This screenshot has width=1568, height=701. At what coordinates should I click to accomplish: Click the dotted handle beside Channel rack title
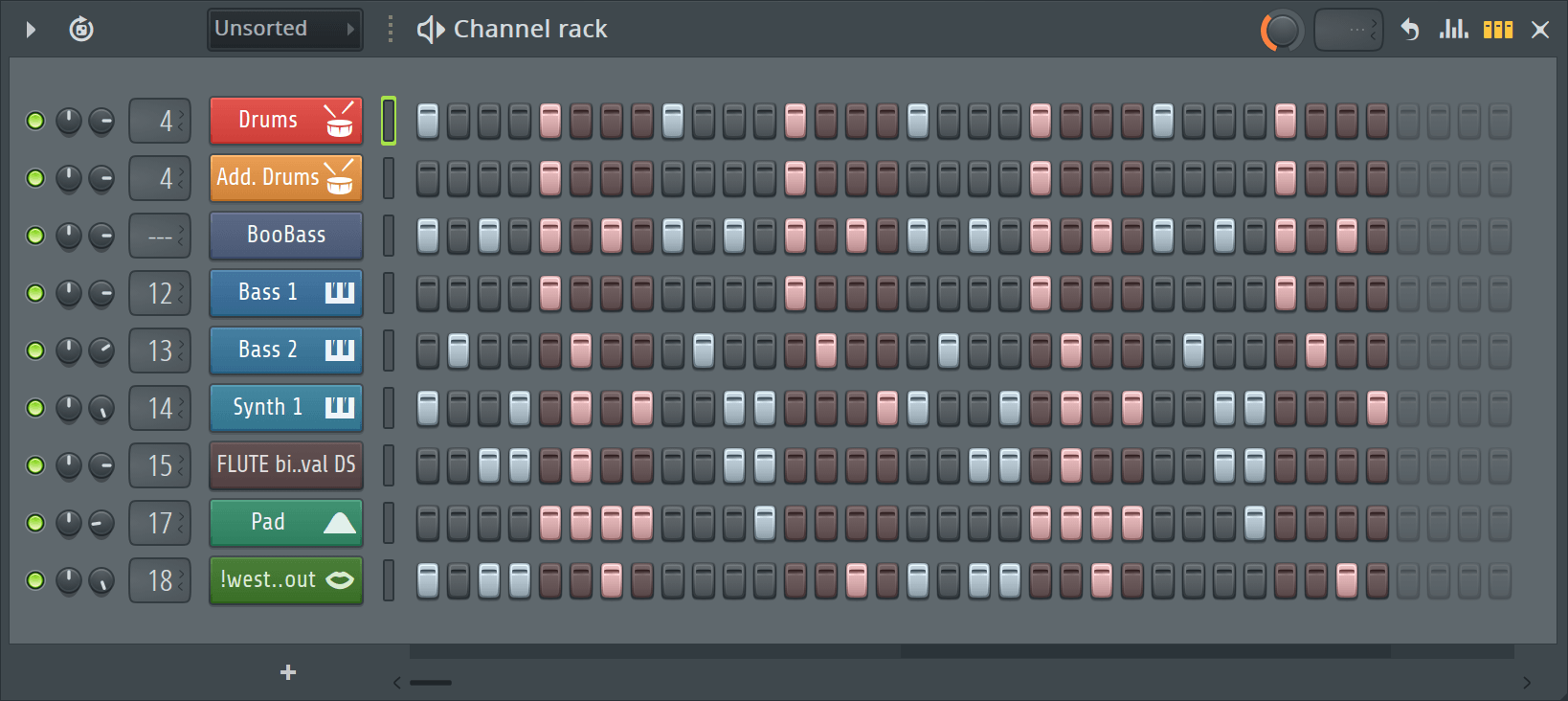point(390,29)
